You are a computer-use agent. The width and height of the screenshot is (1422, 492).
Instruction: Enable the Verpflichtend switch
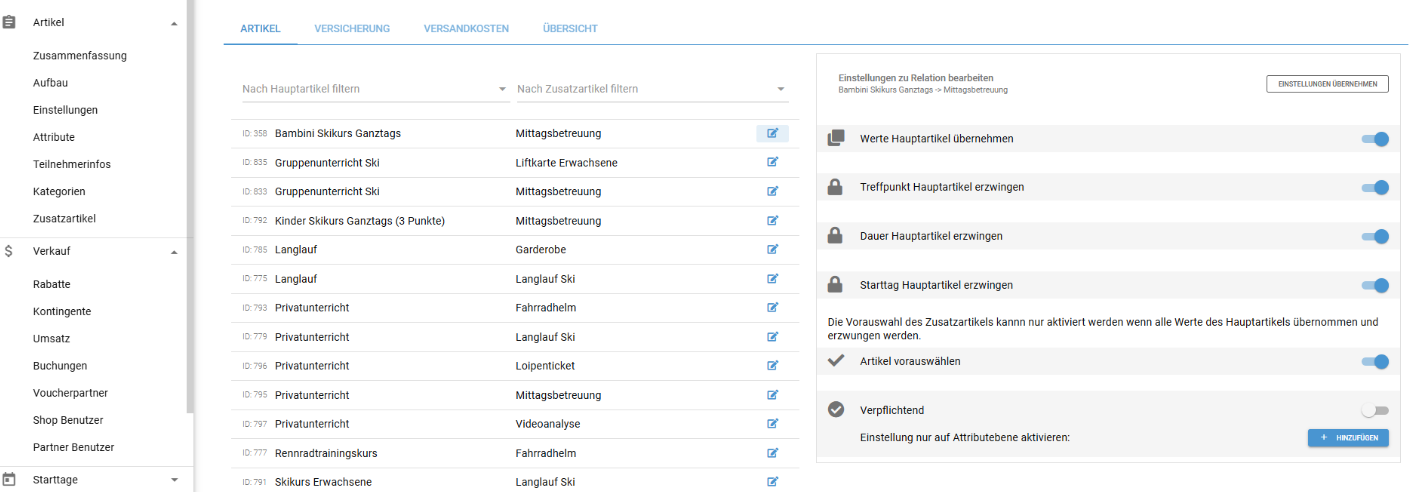coord(1375,410)
